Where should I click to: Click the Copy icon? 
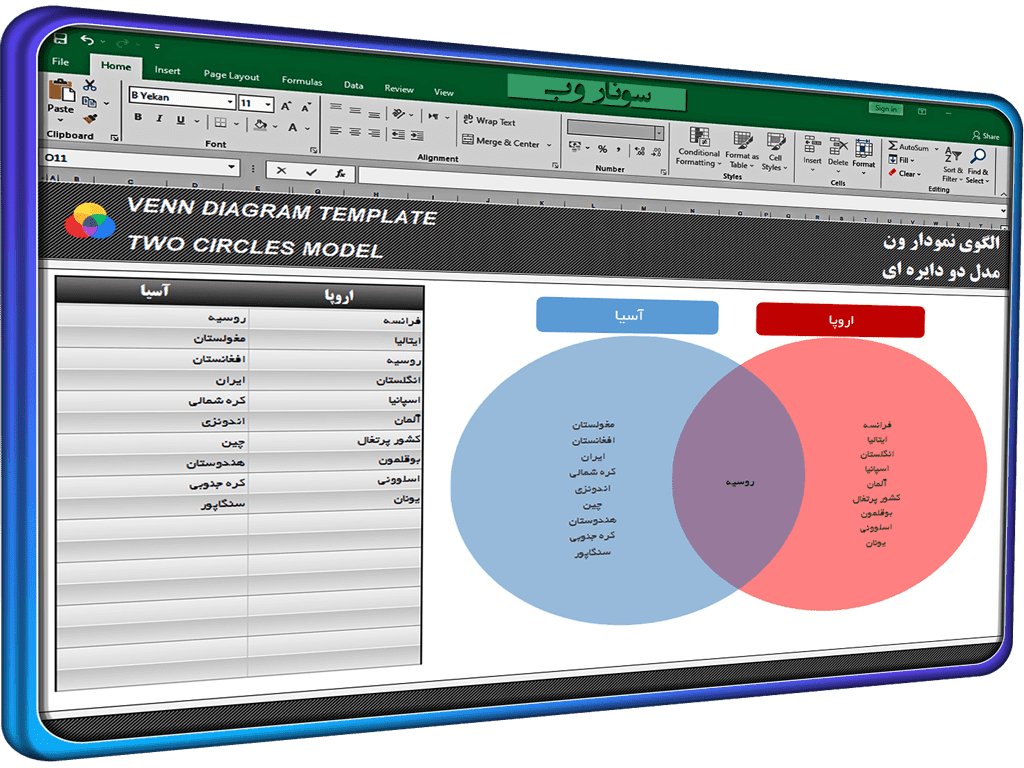tap(89, 101)
